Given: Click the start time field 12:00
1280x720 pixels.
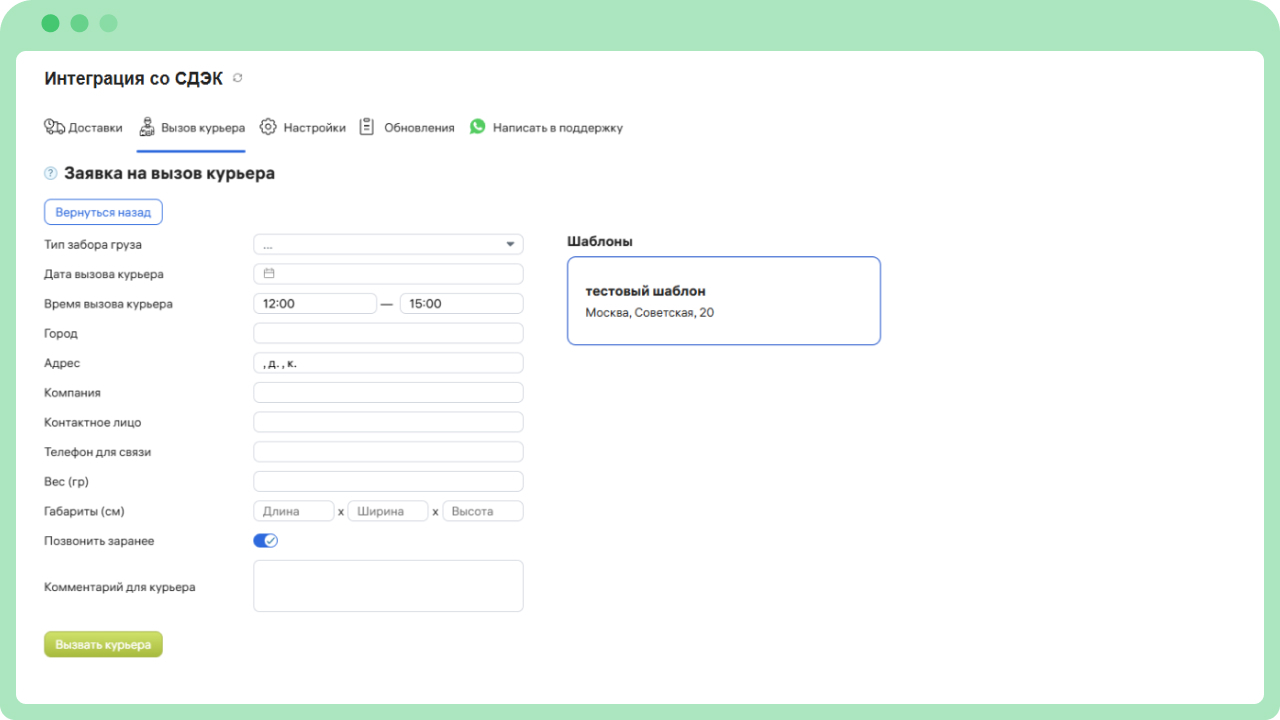Looking at the screenshot, I should [x=315, y=304].
